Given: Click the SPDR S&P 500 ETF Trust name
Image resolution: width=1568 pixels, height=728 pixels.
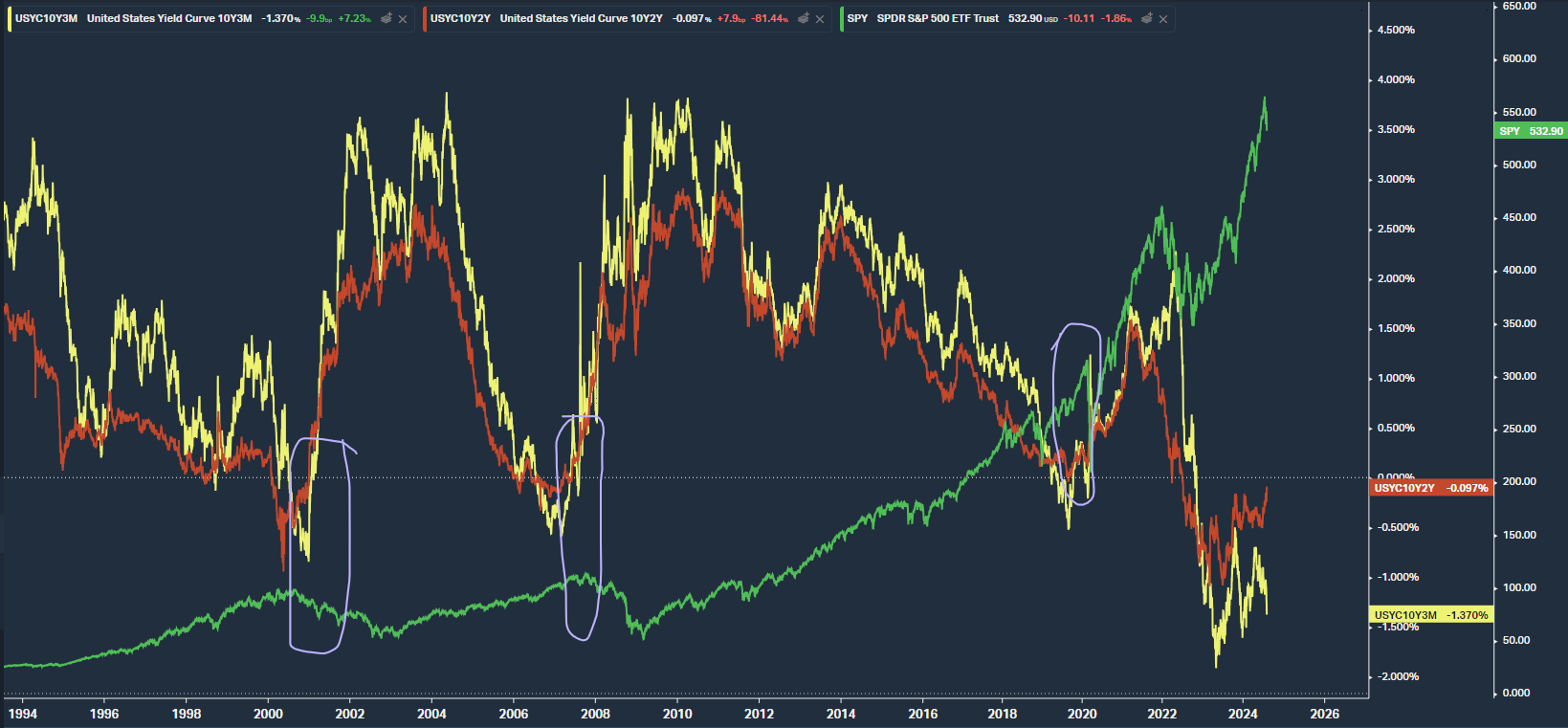Looking at the screenshot, I should 938,19.
